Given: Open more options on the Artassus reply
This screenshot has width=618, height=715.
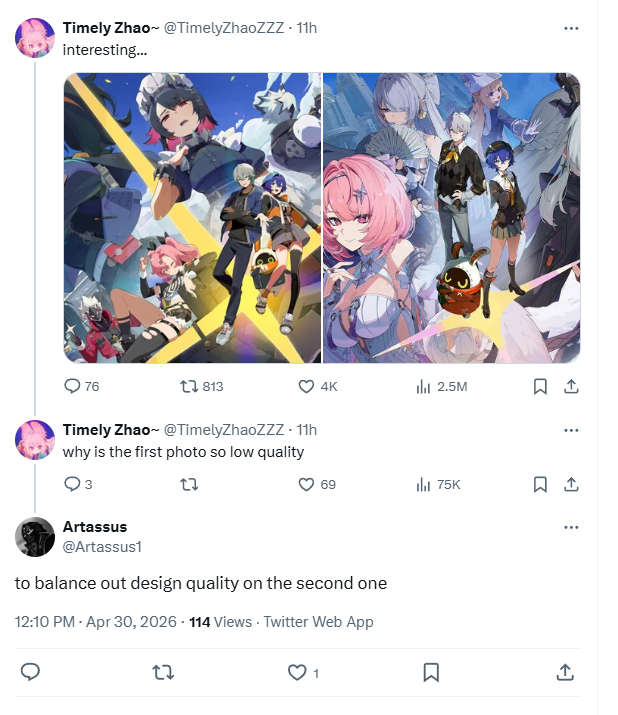Looking at the screenshot, I should pos(571,528).
